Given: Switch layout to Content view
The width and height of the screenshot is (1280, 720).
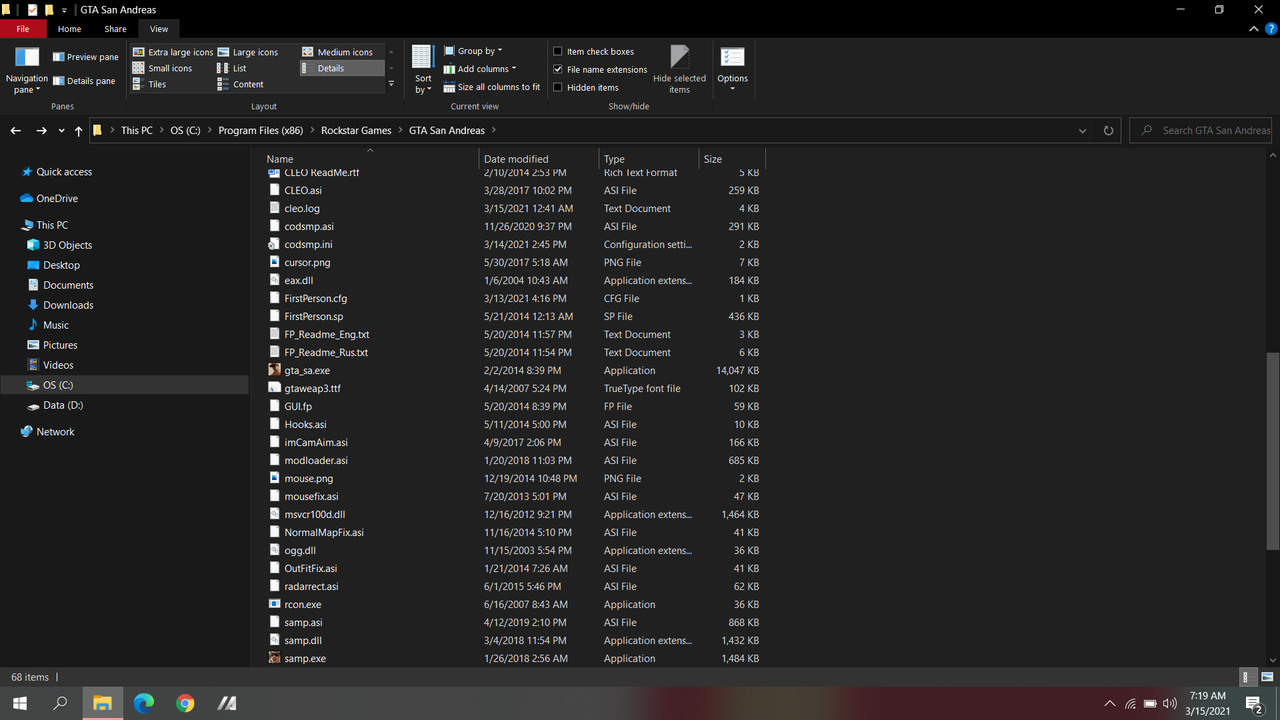Looking at the screenshot, I should (241, 84).
